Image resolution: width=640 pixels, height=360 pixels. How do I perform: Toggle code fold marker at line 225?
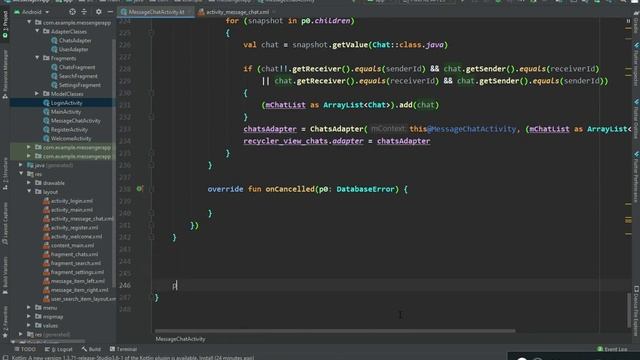(x=151, y=33)
